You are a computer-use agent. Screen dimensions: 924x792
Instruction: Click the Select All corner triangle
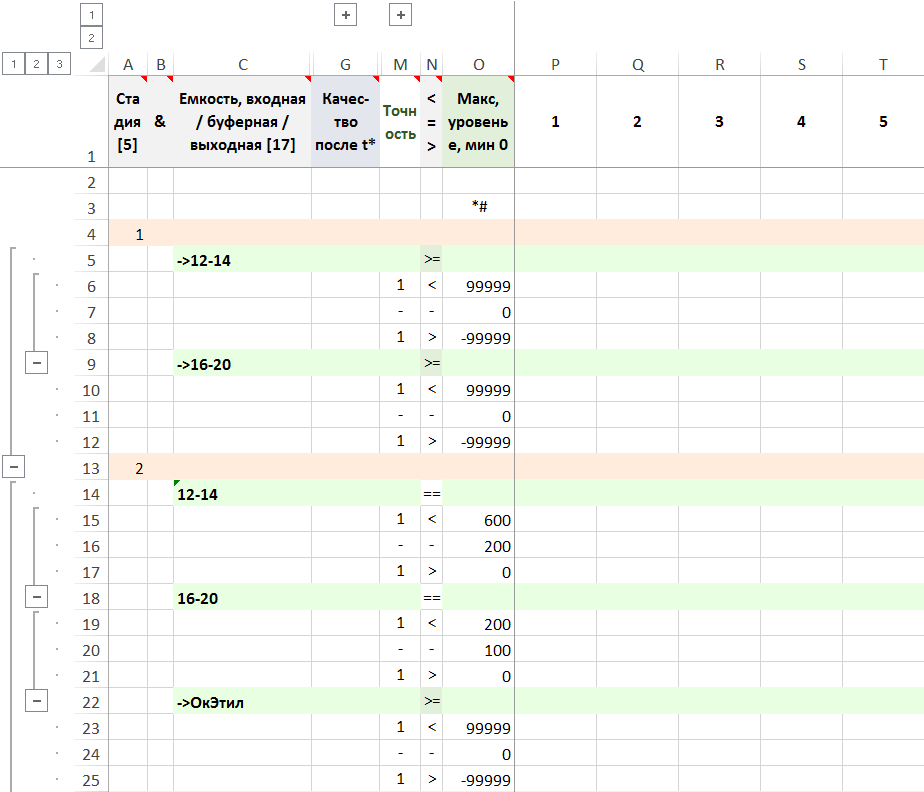tap(95, 65)
